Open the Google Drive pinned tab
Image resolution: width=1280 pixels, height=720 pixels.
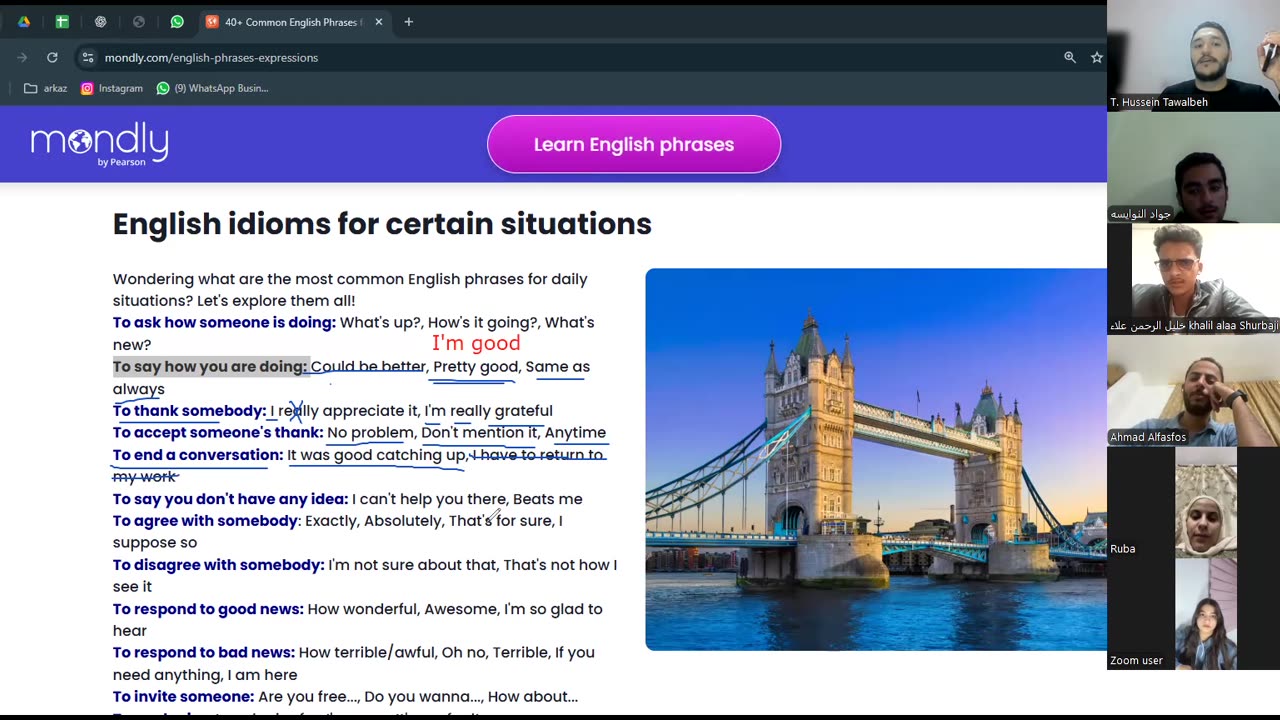click(24, 22)
